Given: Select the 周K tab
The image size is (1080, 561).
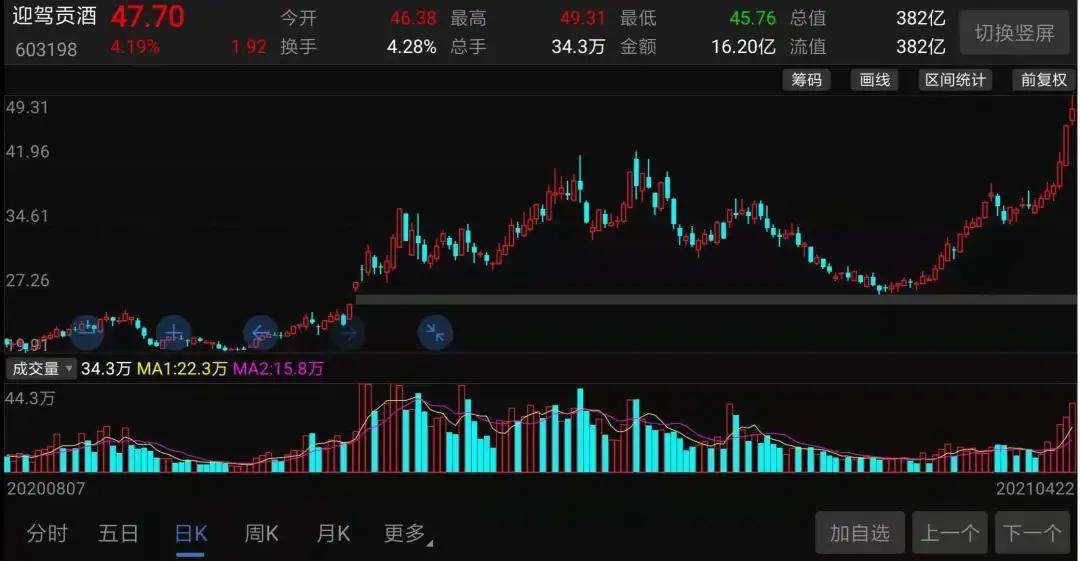Looking at the screenshot, I should click(x=262, y=533).
